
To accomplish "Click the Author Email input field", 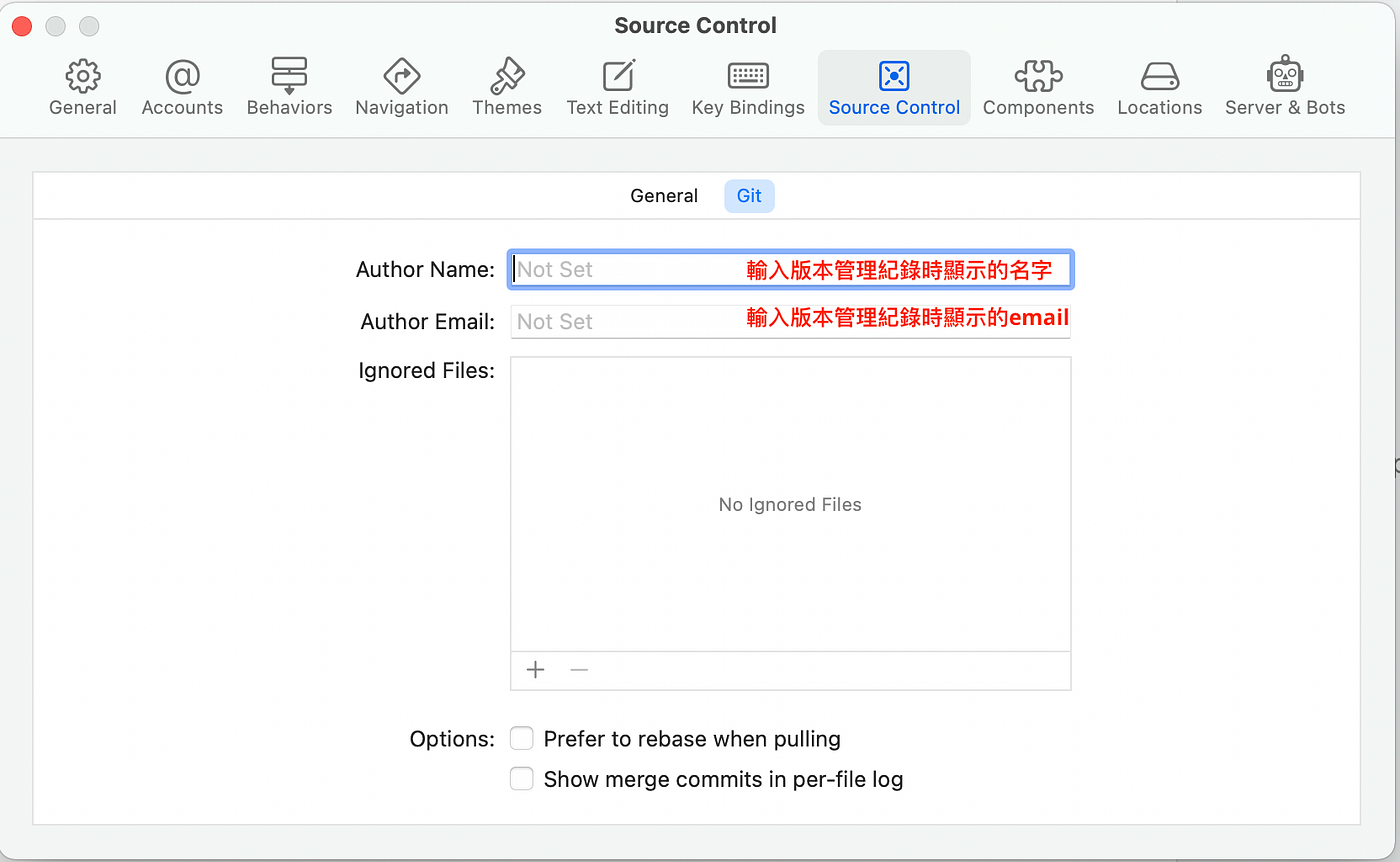I will pos(620,320).
